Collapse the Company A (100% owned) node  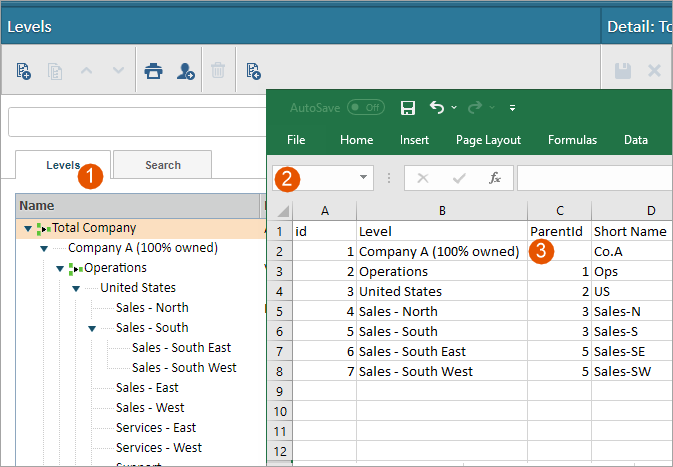pyautogui.click(x=44, y=249)
